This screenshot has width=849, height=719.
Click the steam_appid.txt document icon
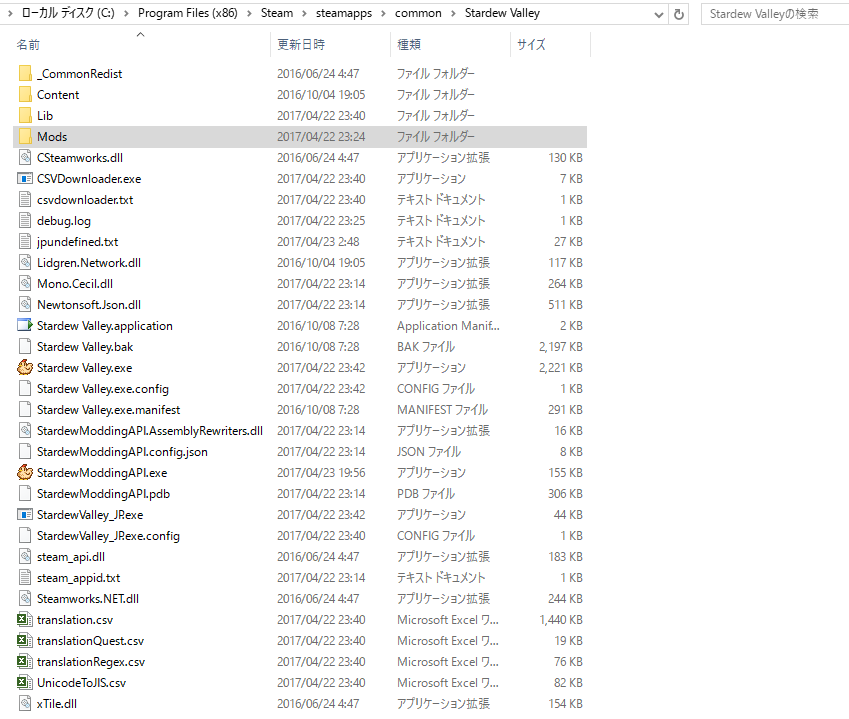[x=25, y=578]
